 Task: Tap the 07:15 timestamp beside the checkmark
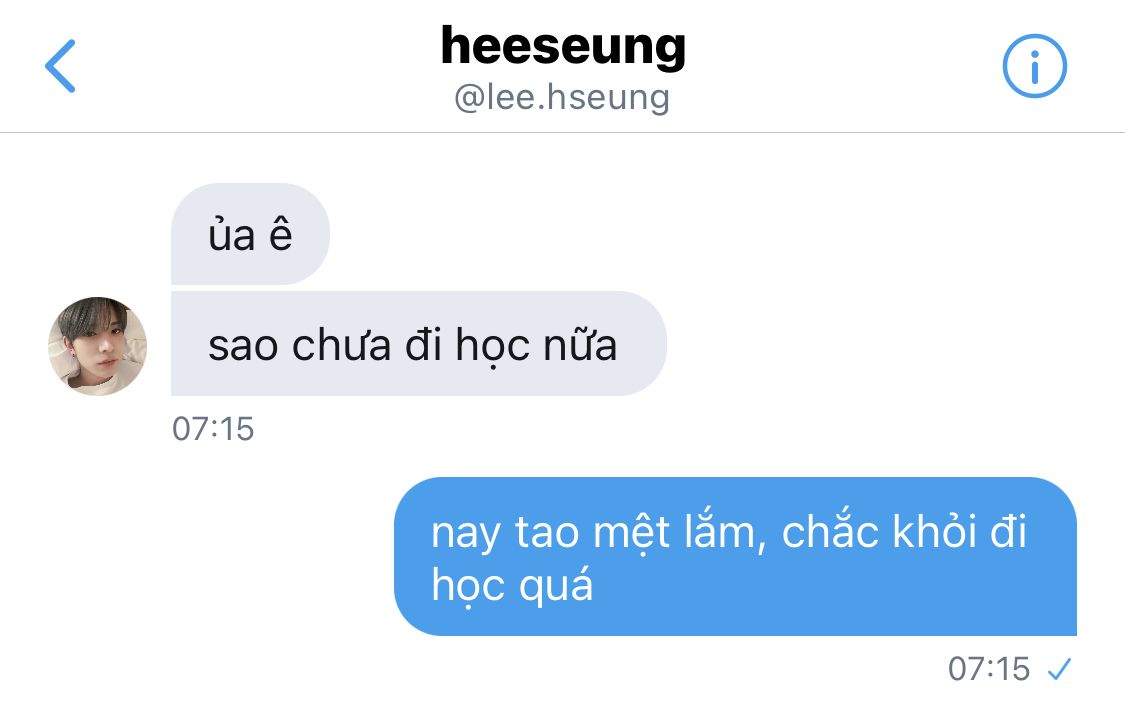point(989,669)
